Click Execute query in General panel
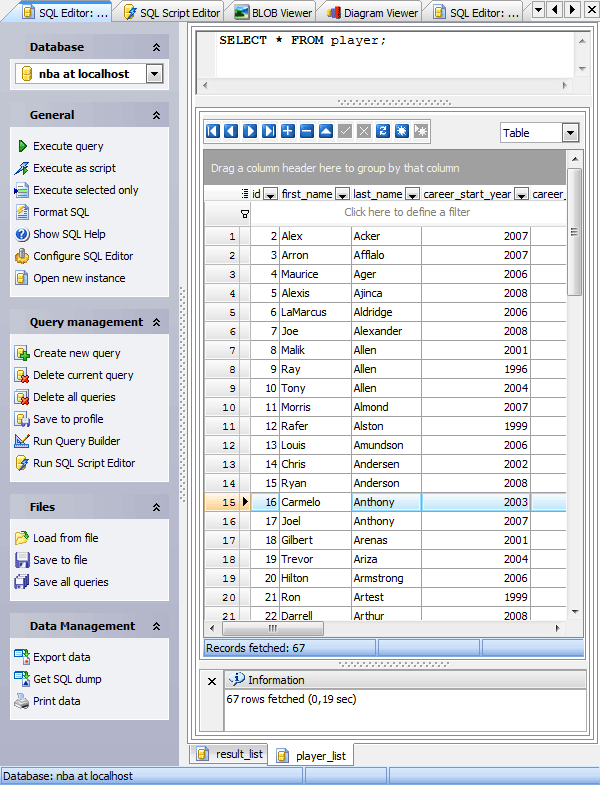Image resolution: width=600 pixels, height=785 pixels. (x=68, y=146)
